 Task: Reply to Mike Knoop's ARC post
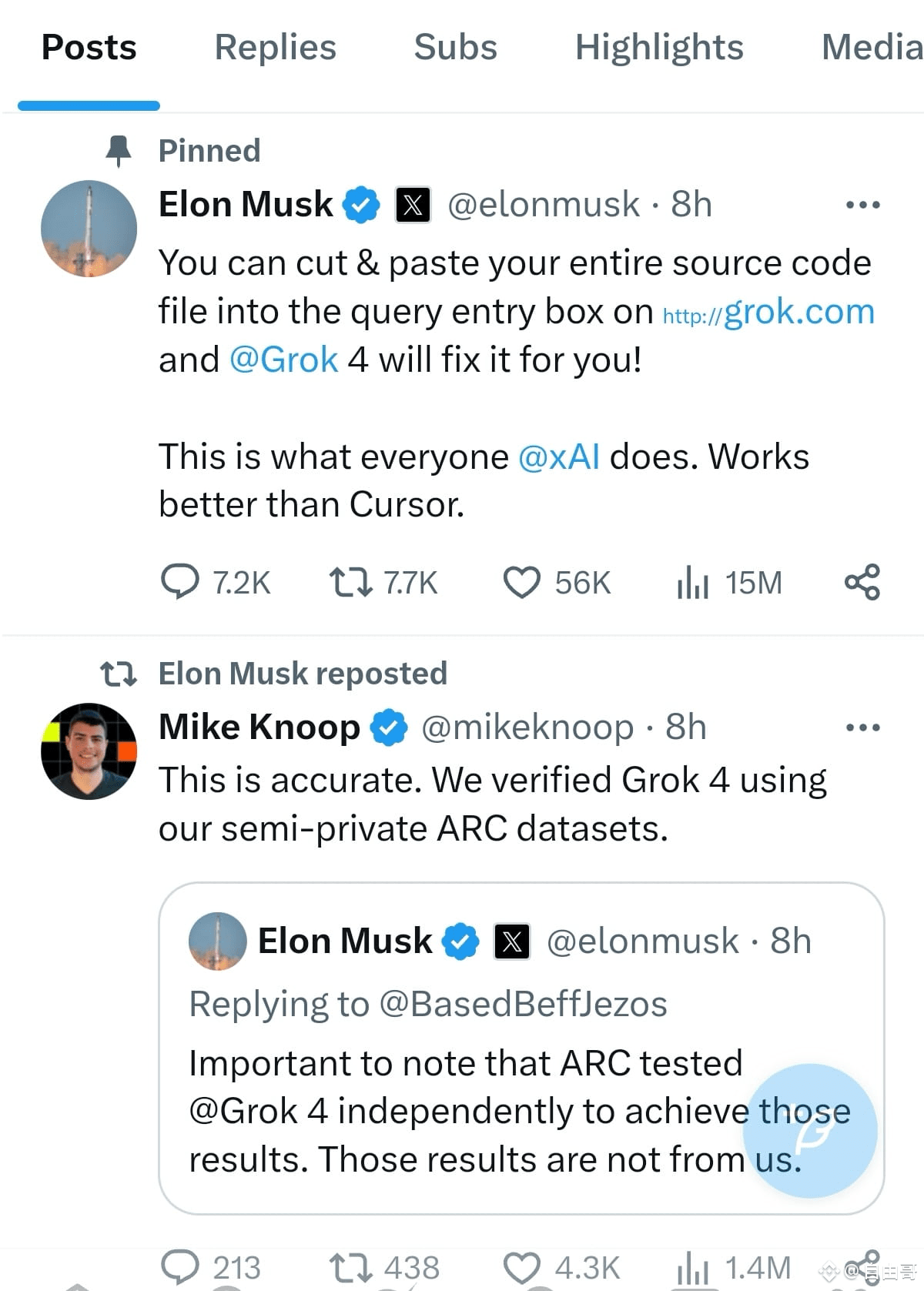(x=179, y=1266)
